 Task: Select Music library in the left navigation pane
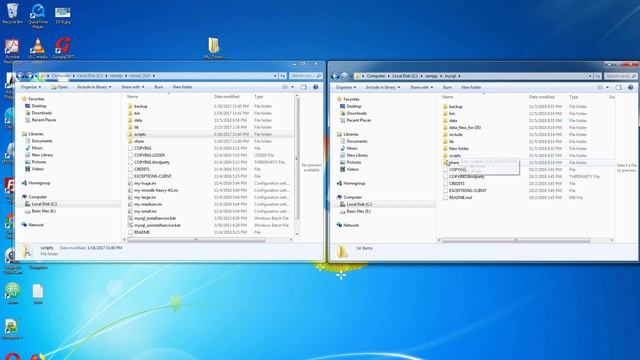[x=37, y=148]
